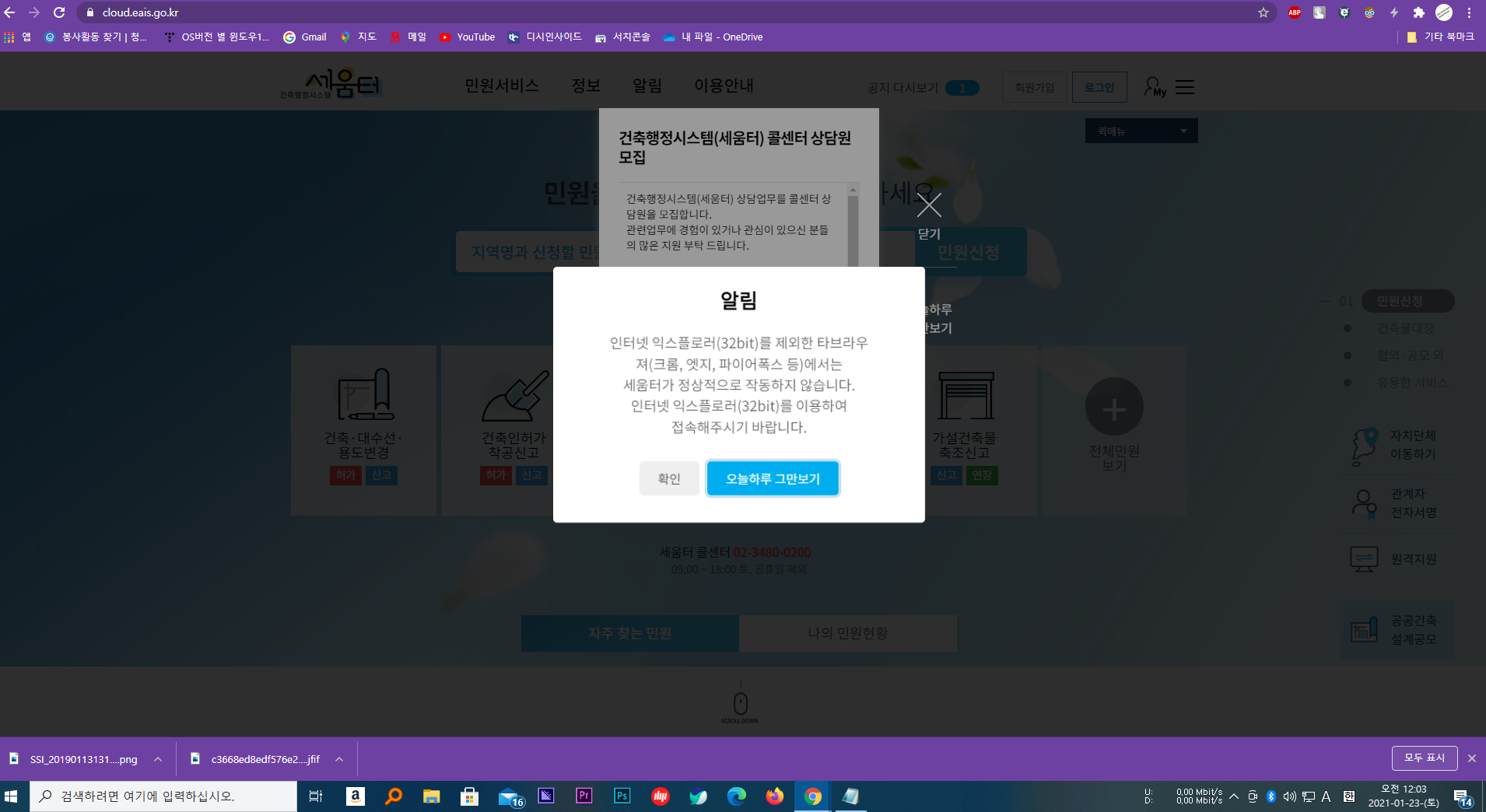Screen dimensions: 1486x812
Task: Click the Windows taskbar search box
Action: (163, 796)
